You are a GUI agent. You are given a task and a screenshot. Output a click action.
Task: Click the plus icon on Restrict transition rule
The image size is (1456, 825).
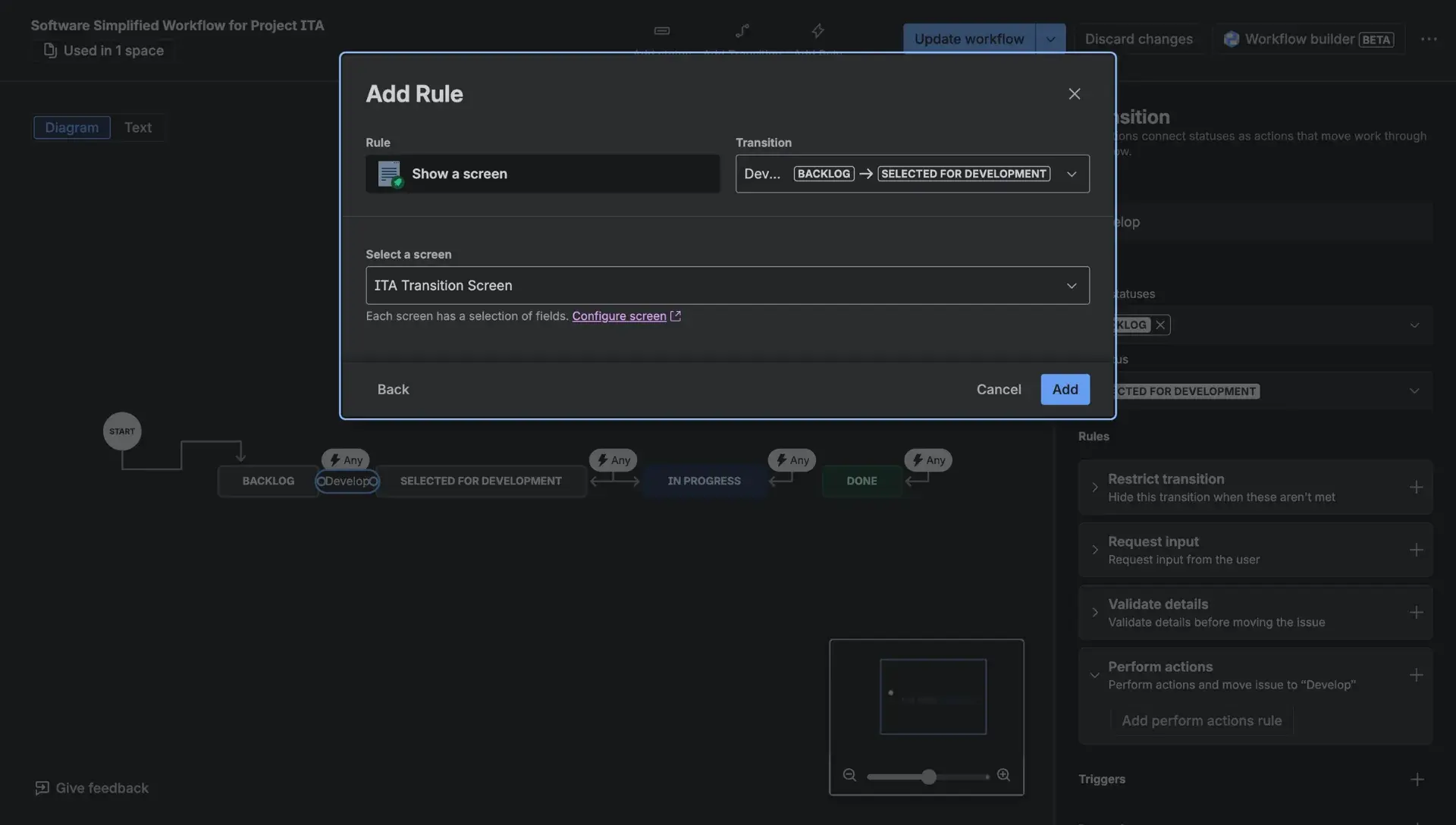1417,487
